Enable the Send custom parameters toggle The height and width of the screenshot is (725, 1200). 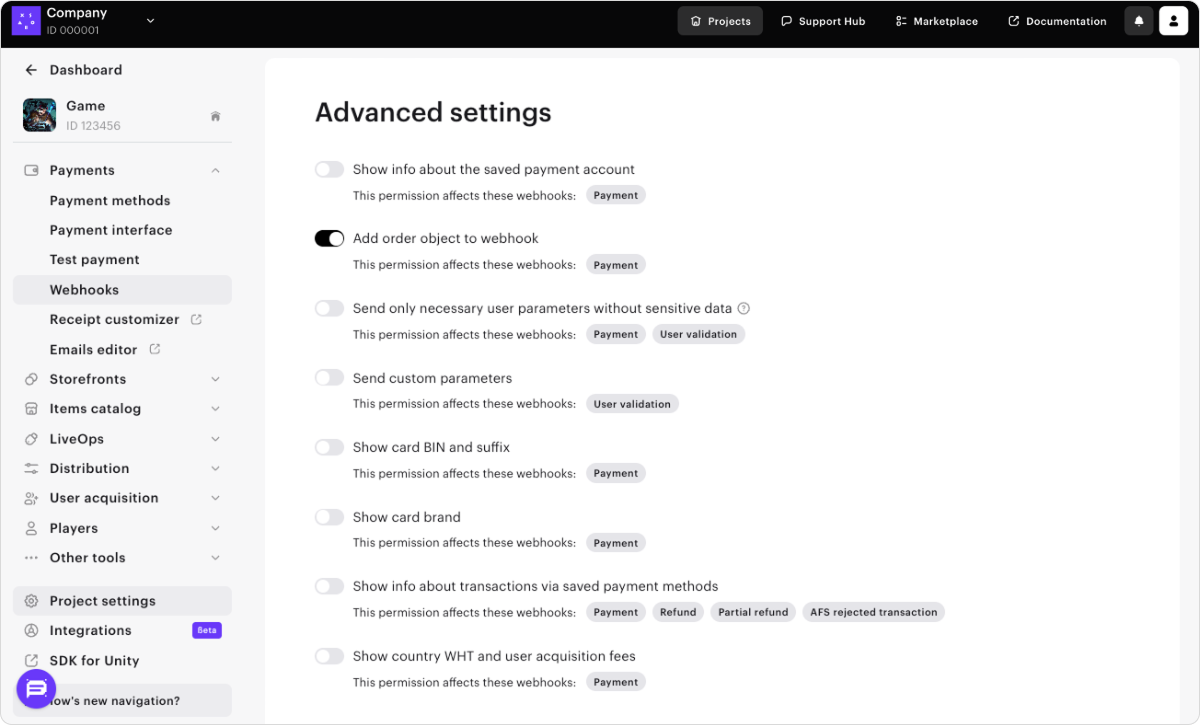[x=329, y=378]
